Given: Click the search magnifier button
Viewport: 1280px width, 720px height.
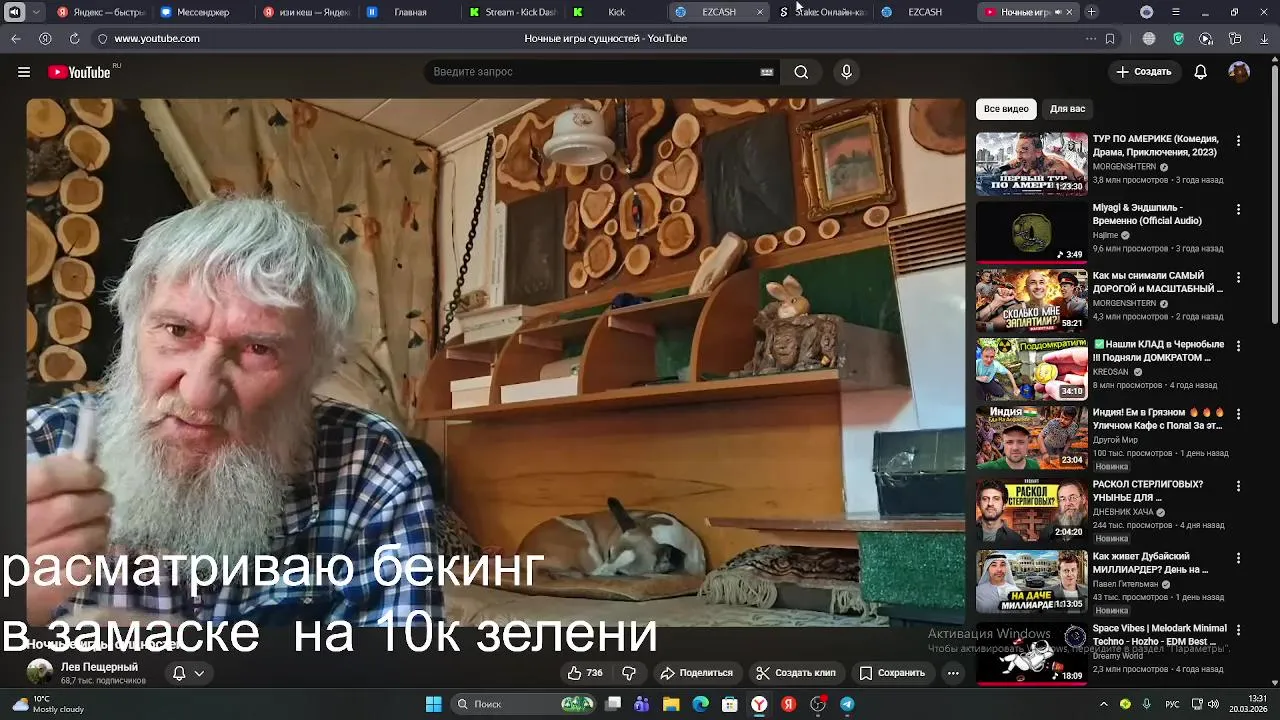Looking at the screenshot, I should point(801,72).
